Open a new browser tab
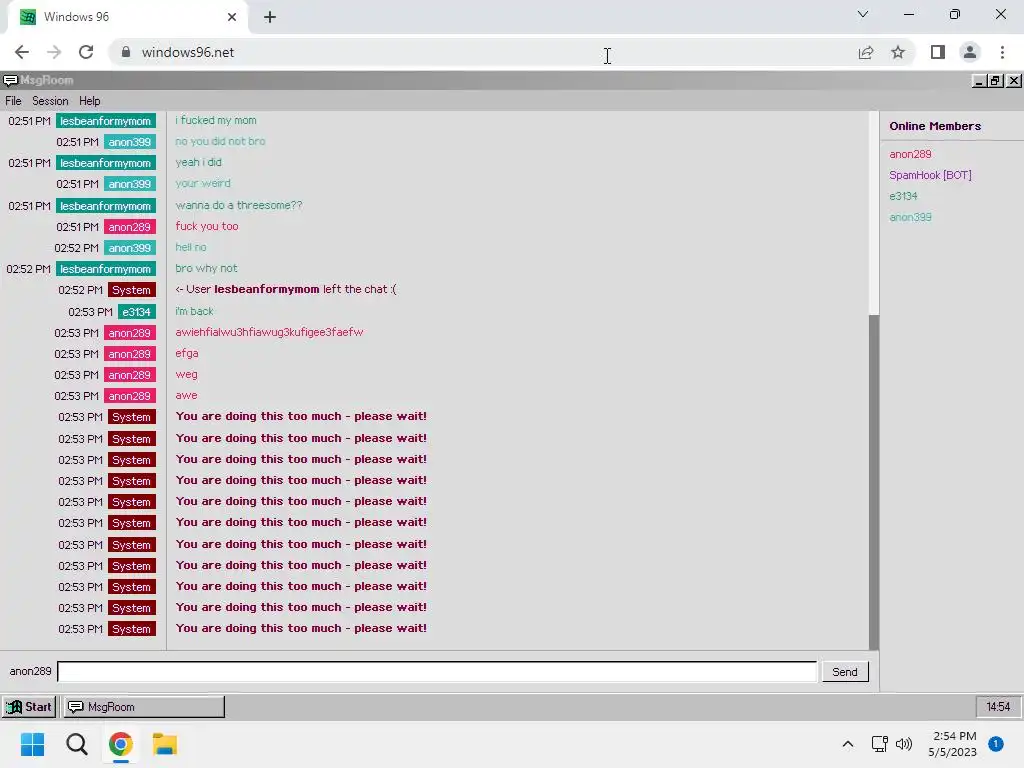The width and height of the screenshot is (1024, 768). point(270,17)
